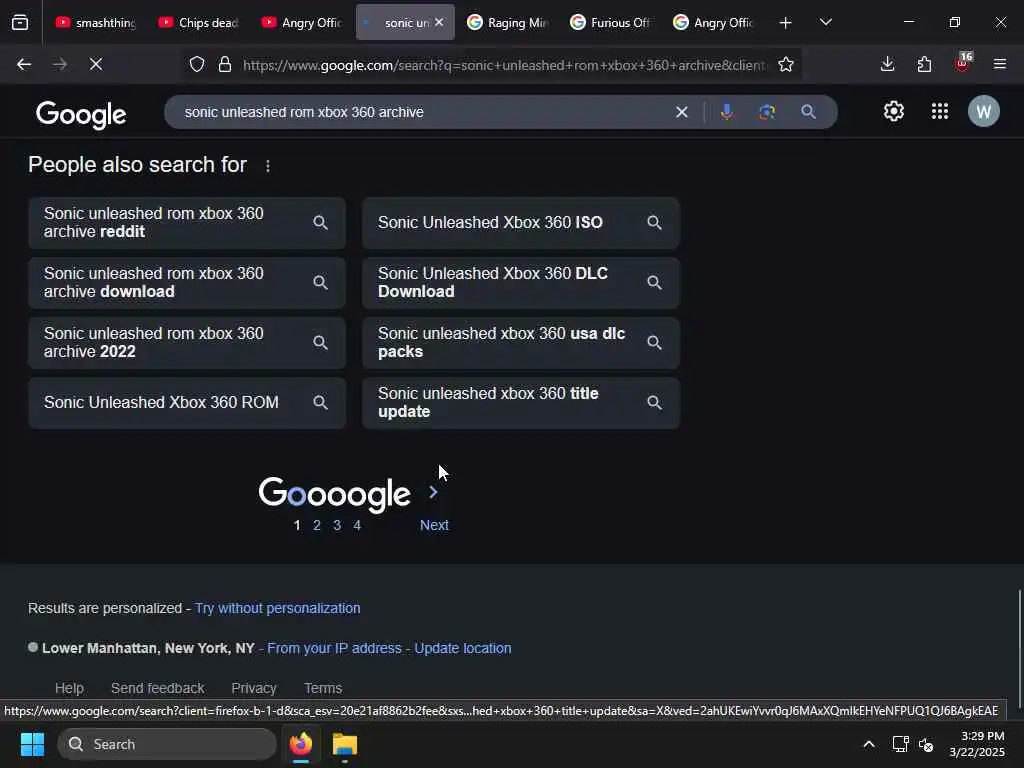Switch to Angry Office Google tab
Image resolution: width=1024 pixels, height=768 pixels.
tap(714, 22)
